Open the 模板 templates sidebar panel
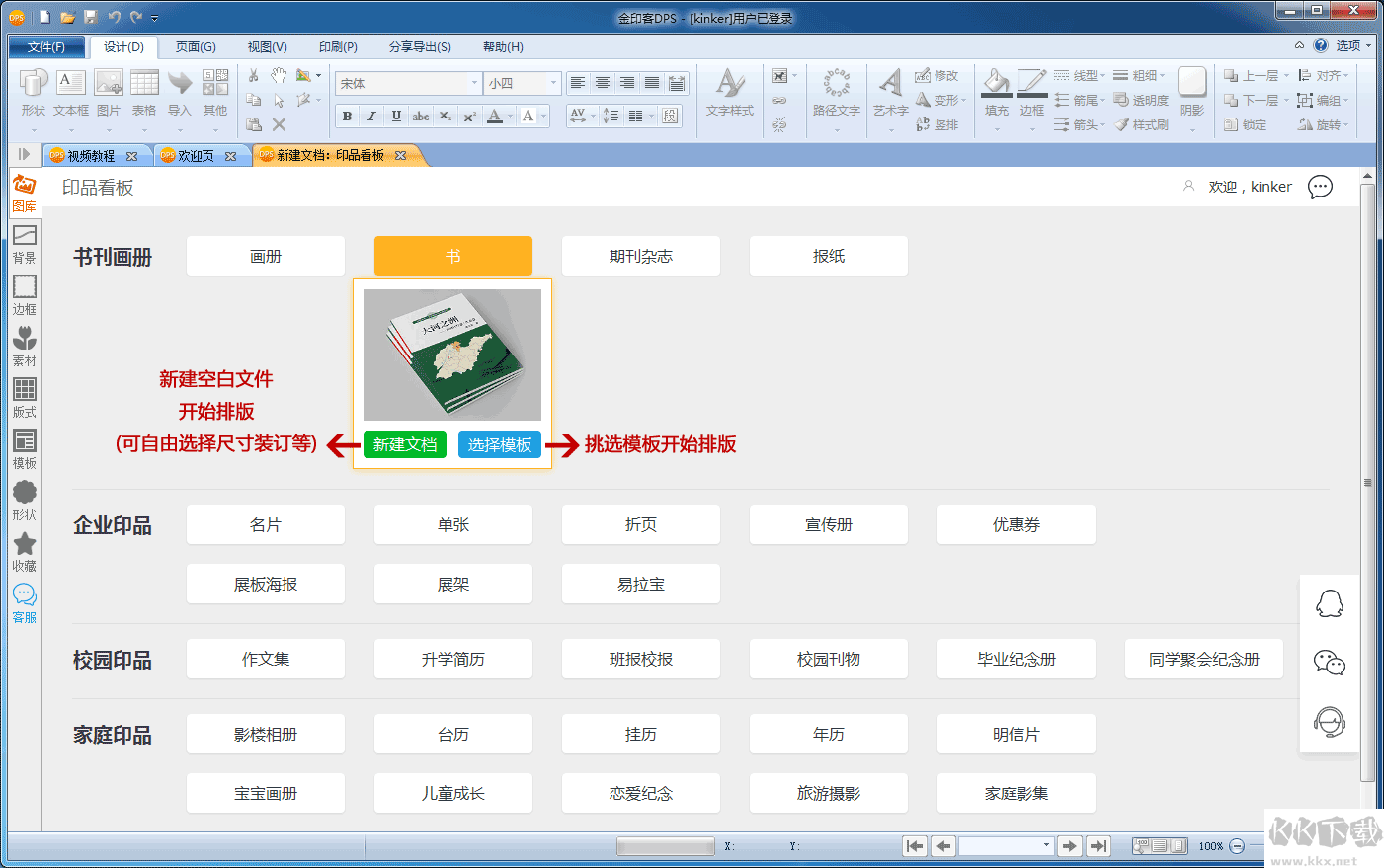 point(25,449)
